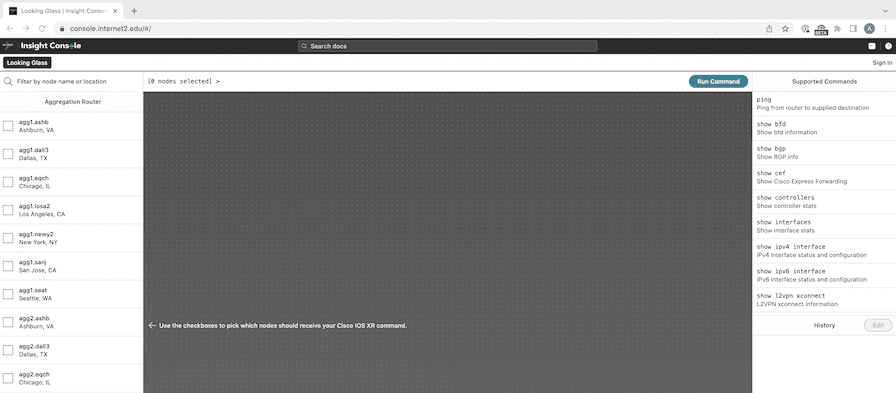
Task: Click the command prompt input line
Action: 416,82
